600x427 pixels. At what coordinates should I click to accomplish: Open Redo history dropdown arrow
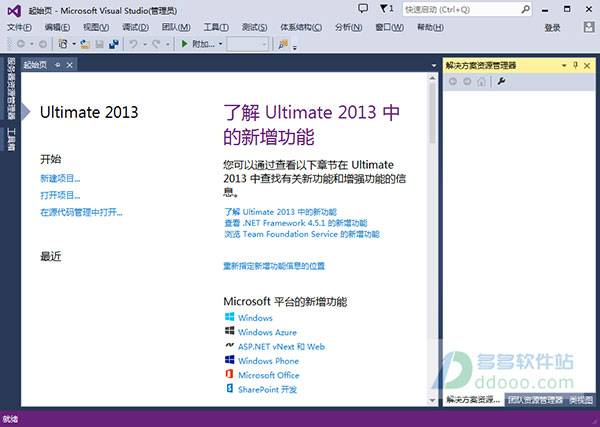(x=168, y=44)
